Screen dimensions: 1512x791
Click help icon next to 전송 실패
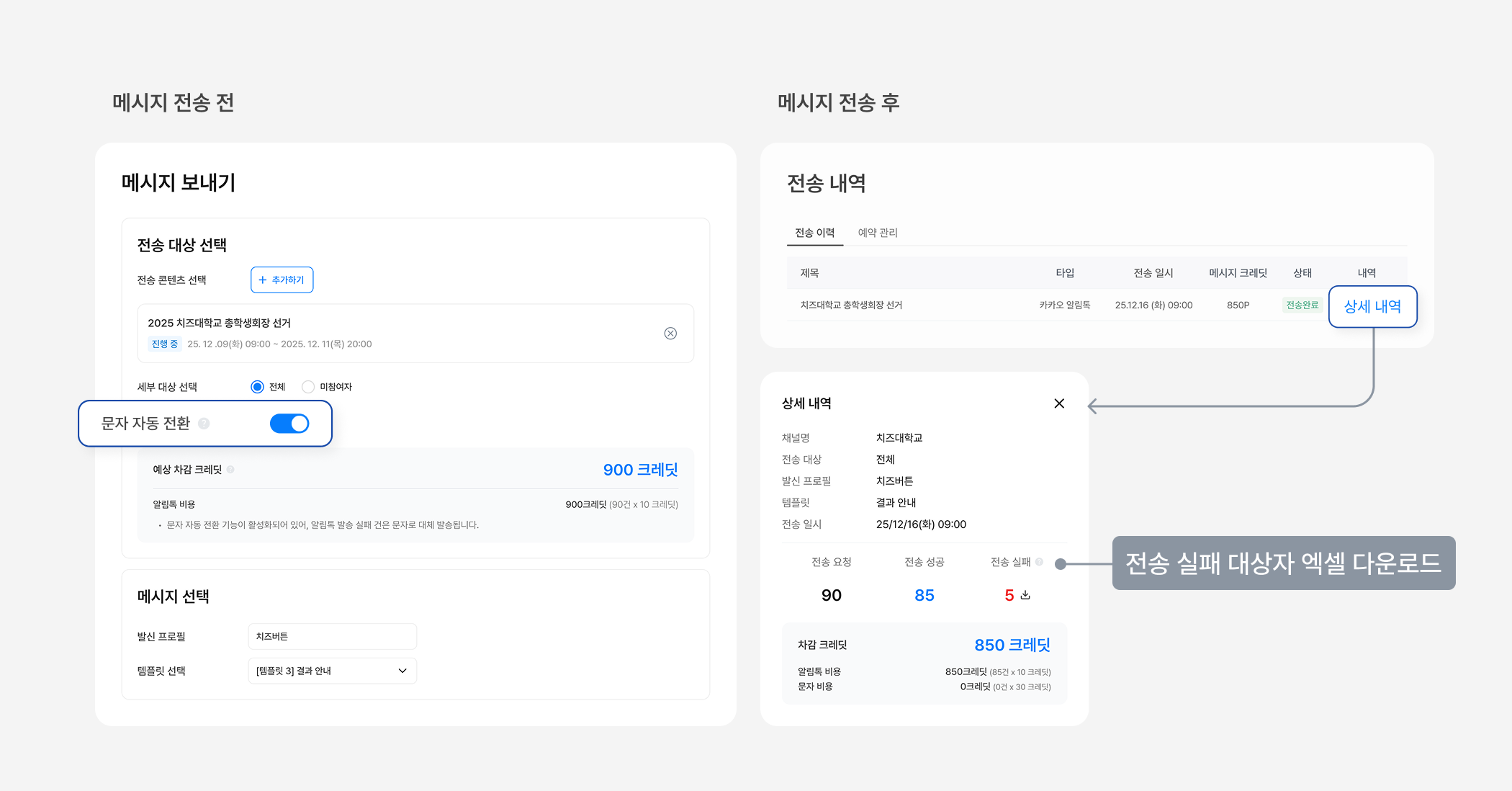1039,562
